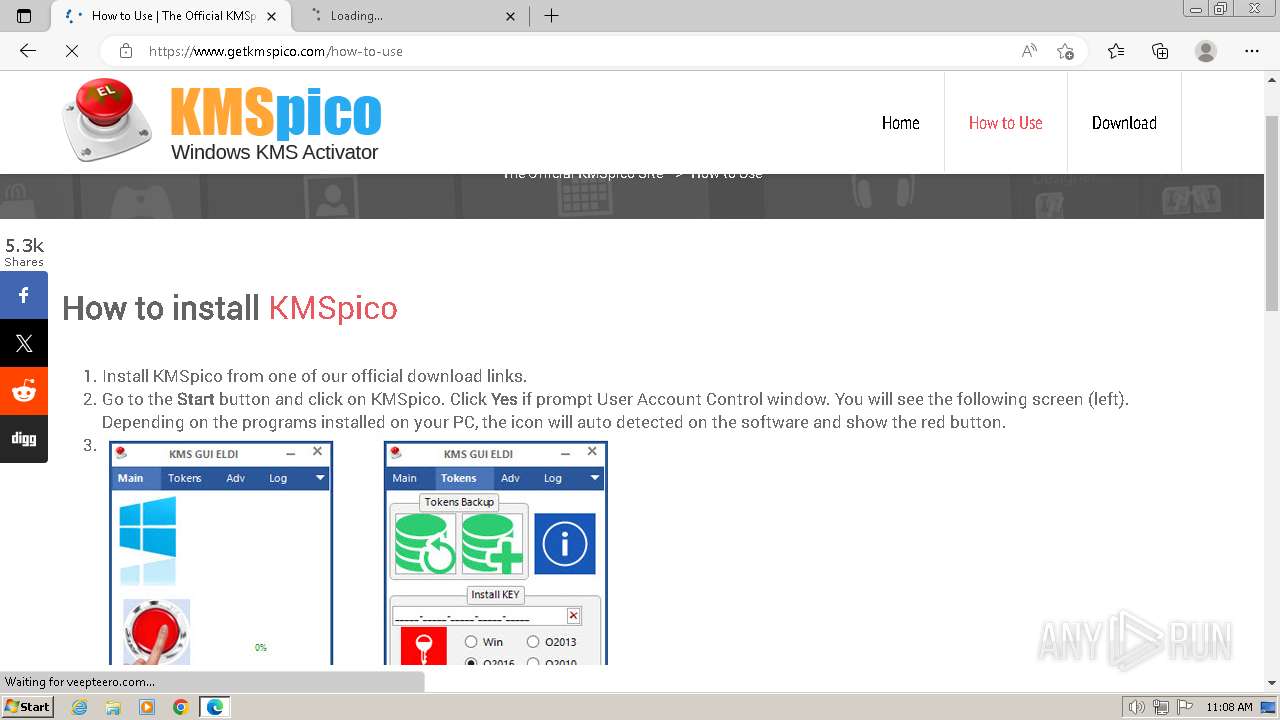This screenshot has width=1280, height=720.
Task: Open the browser profile icon
Action: [1206, 51]
